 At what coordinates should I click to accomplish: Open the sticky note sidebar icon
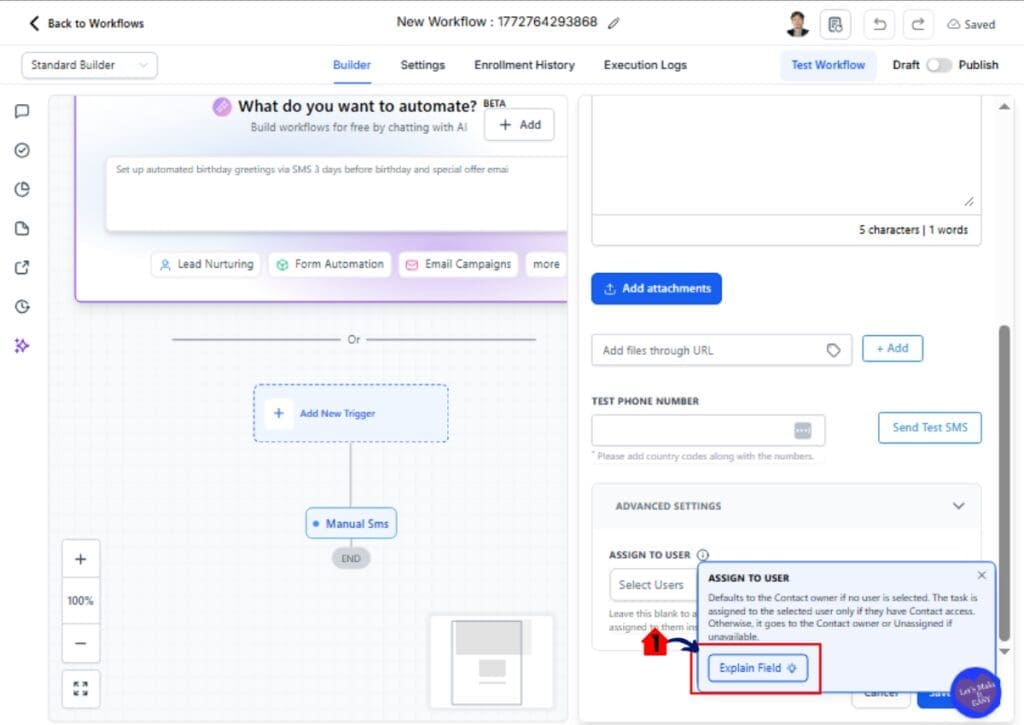pos(22,229)
